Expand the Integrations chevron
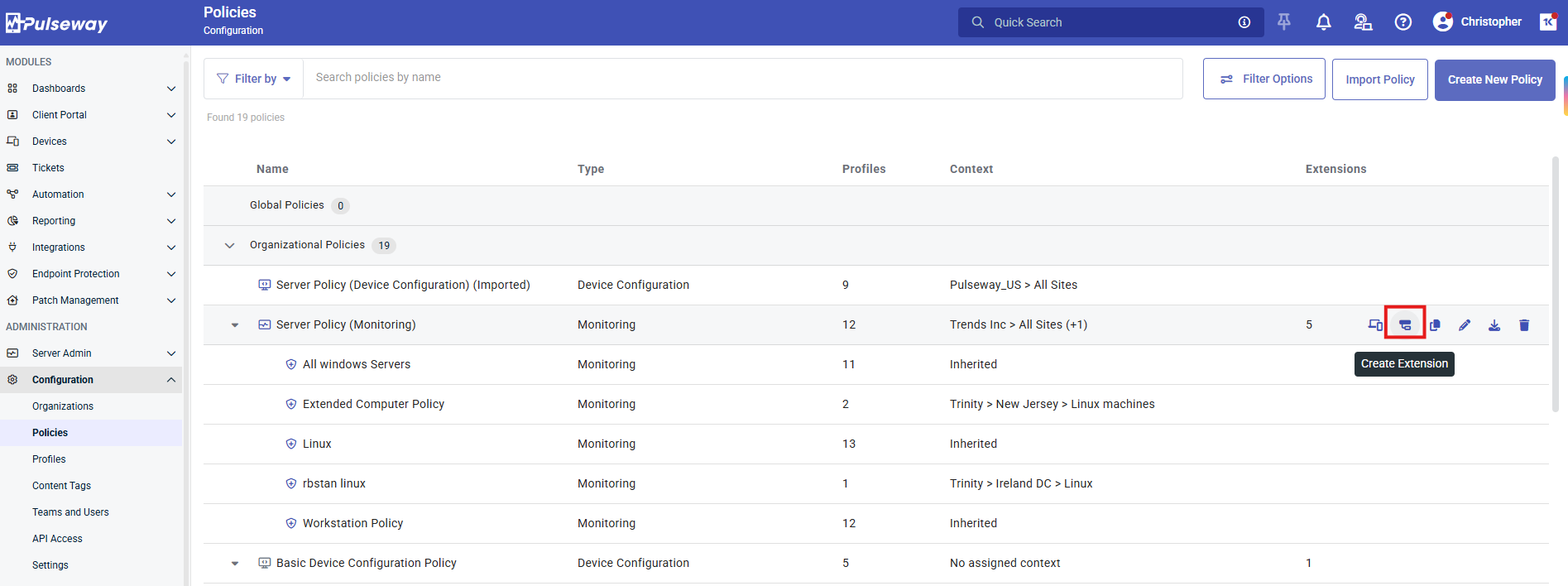This screenshot has height=586, width=1568. pos(171,247)
